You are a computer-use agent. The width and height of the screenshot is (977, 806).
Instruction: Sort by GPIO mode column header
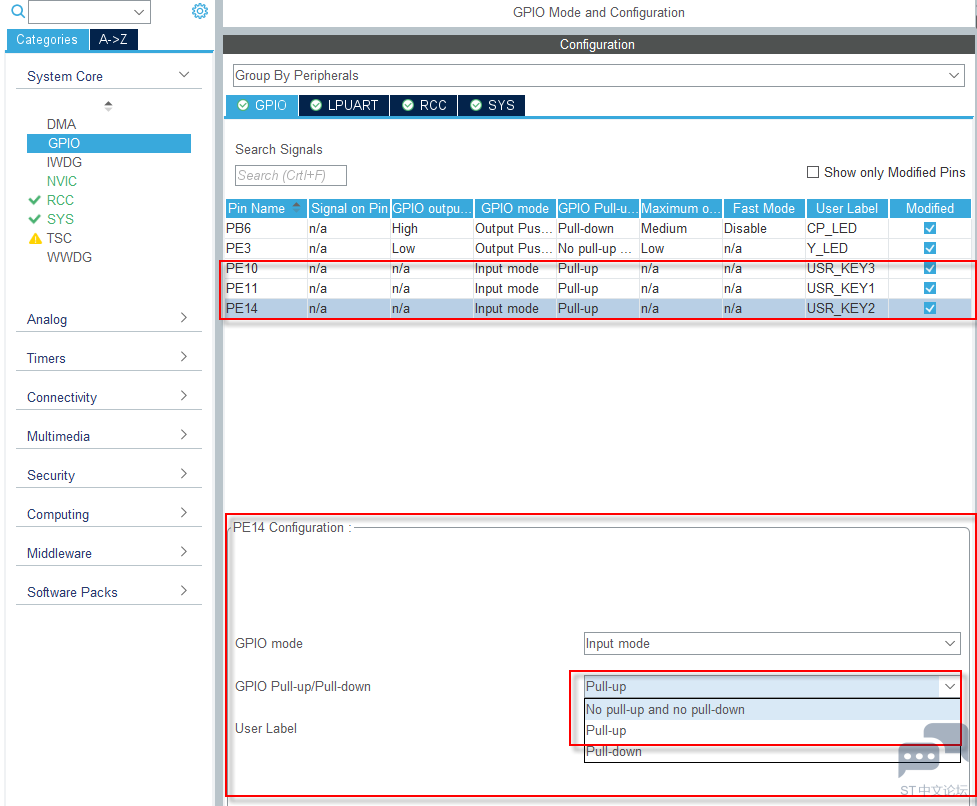click(x=515, y=208)
